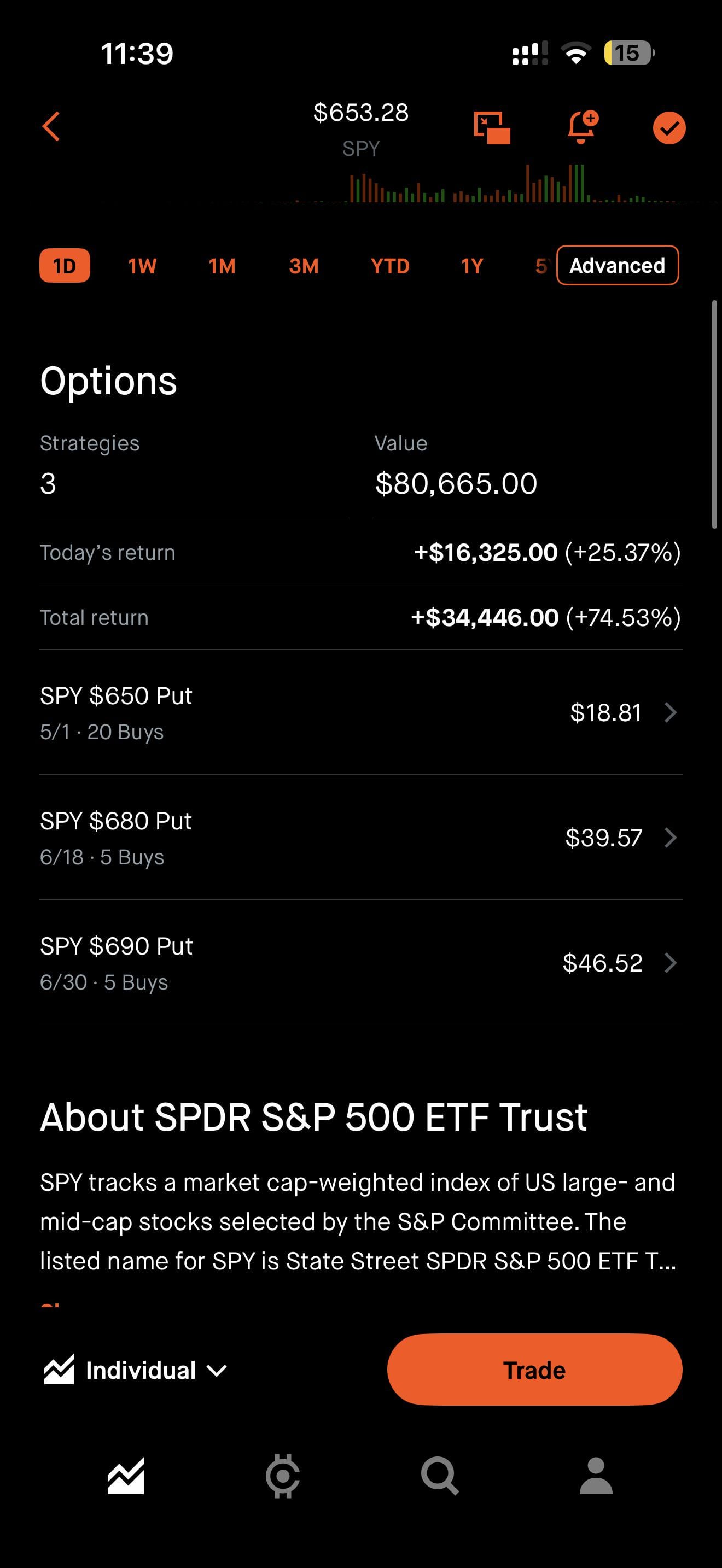Tap the back arrow icon

52,127
